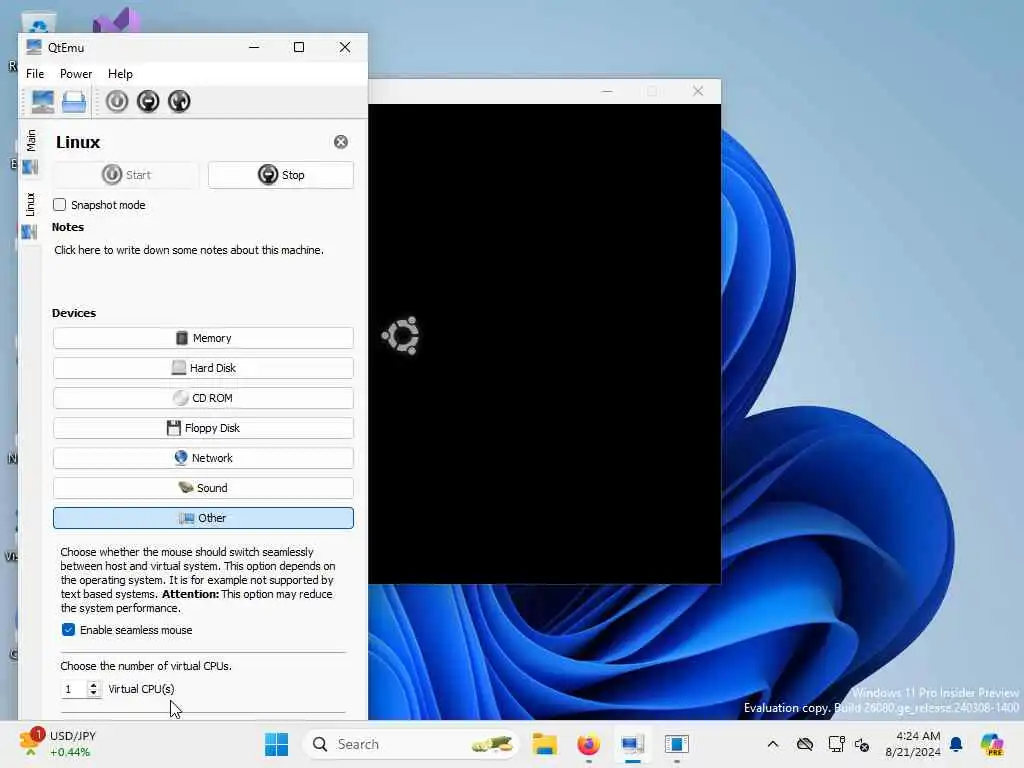Open the USD/JPY widget on taskbar
The height and width of the screenshot is (768, 1024).
pyautogui.click(x=57, y=744)
